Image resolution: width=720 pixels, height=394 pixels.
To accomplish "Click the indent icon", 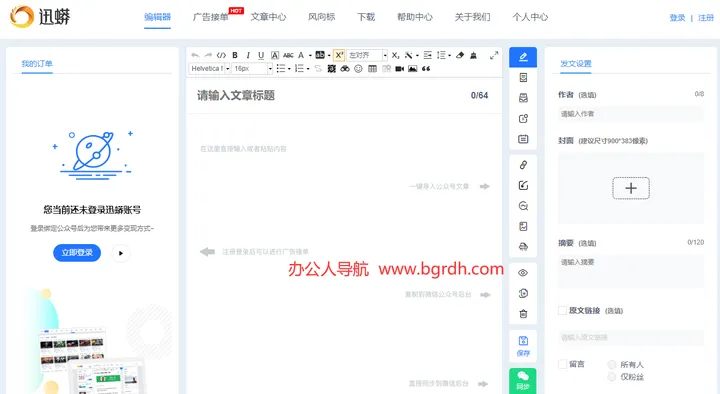I will tap(428, 55).
